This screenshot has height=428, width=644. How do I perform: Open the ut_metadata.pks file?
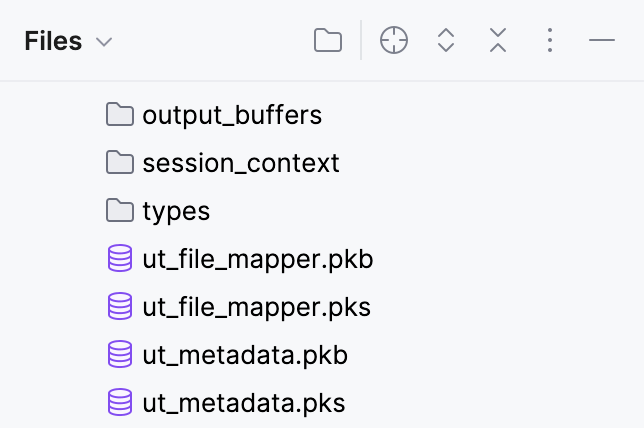[244, 403]
